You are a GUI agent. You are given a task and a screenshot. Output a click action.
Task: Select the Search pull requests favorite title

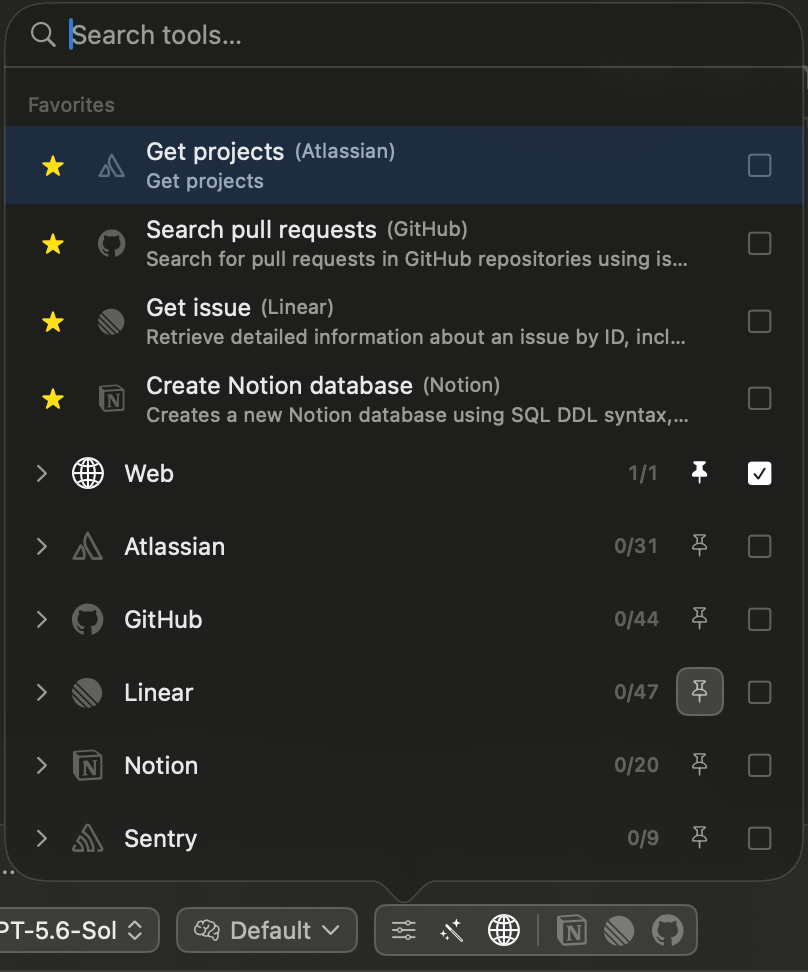pos(261,230)
